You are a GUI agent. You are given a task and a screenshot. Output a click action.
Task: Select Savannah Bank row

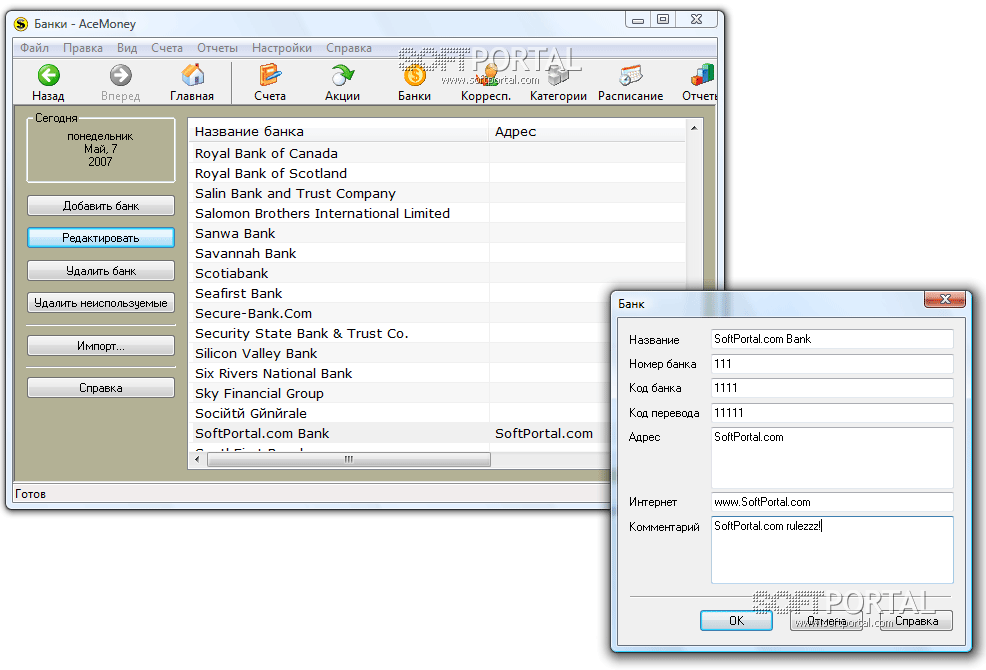click(436, 253)
